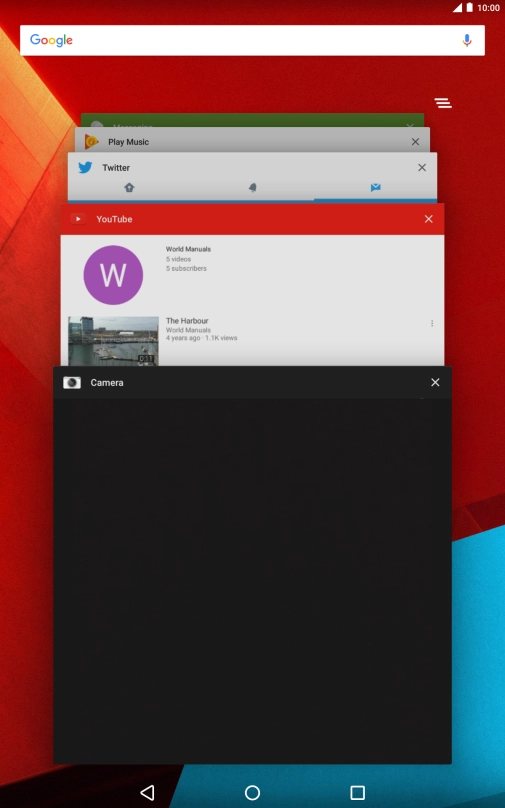
Task: Tap the Android home navigation button
Action: pos(252,793)
